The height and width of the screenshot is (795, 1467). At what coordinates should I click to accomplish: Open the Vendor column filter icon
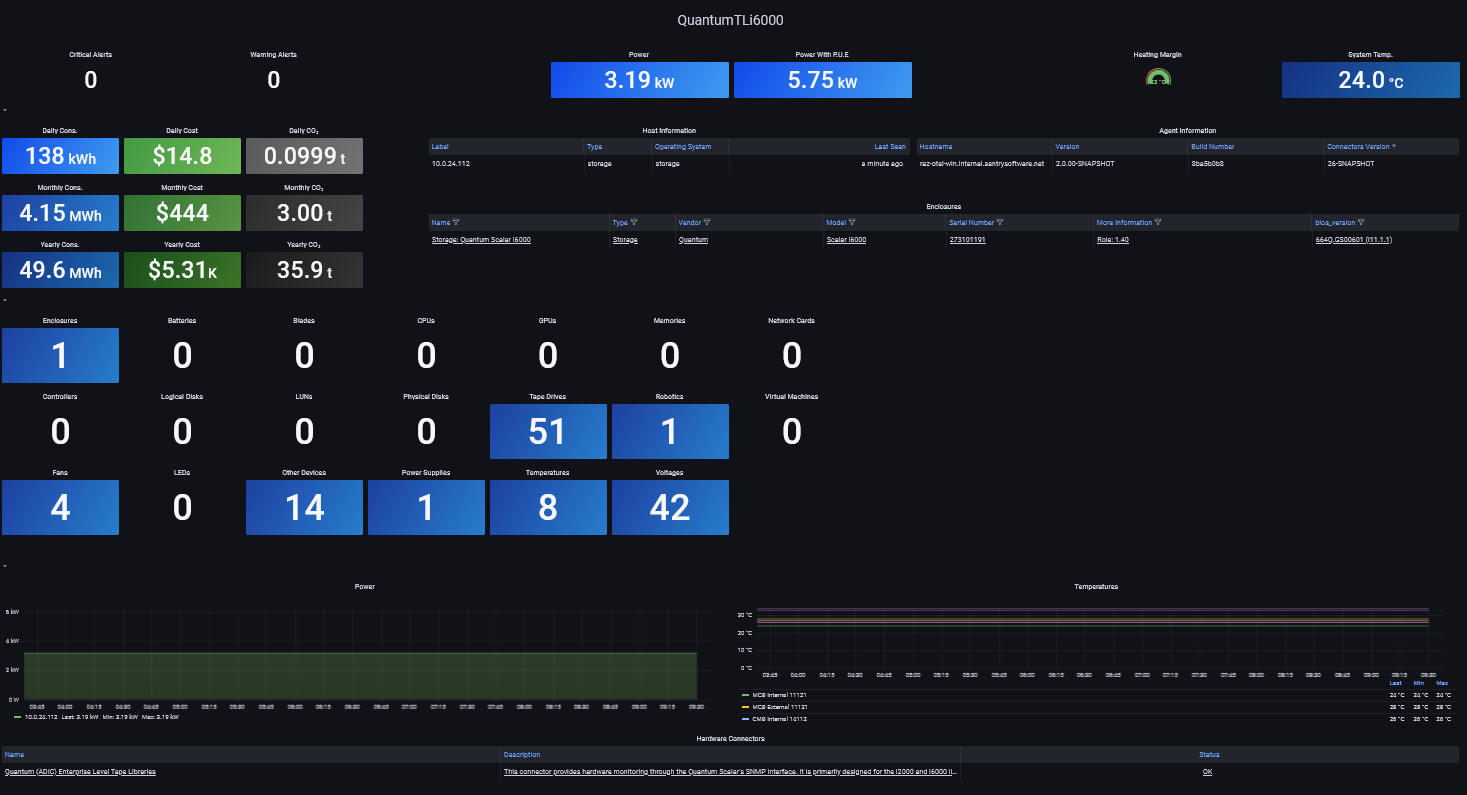[x=707, y=223]
